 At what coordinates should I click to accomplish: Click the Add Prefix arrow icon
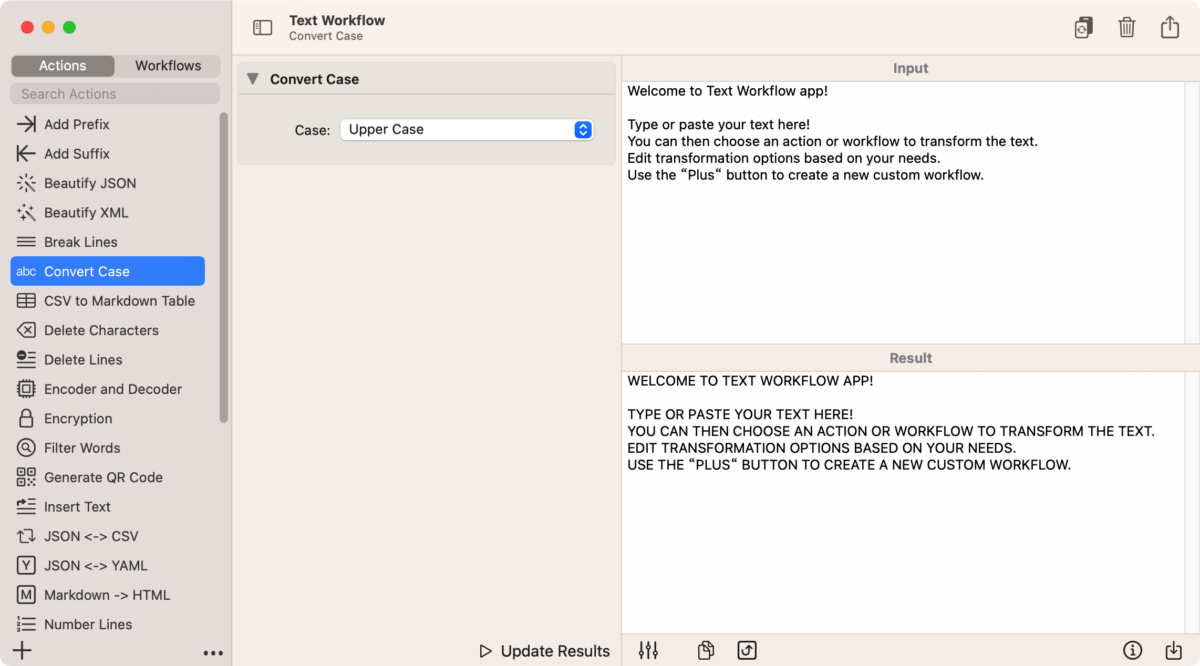click(26, 124)
